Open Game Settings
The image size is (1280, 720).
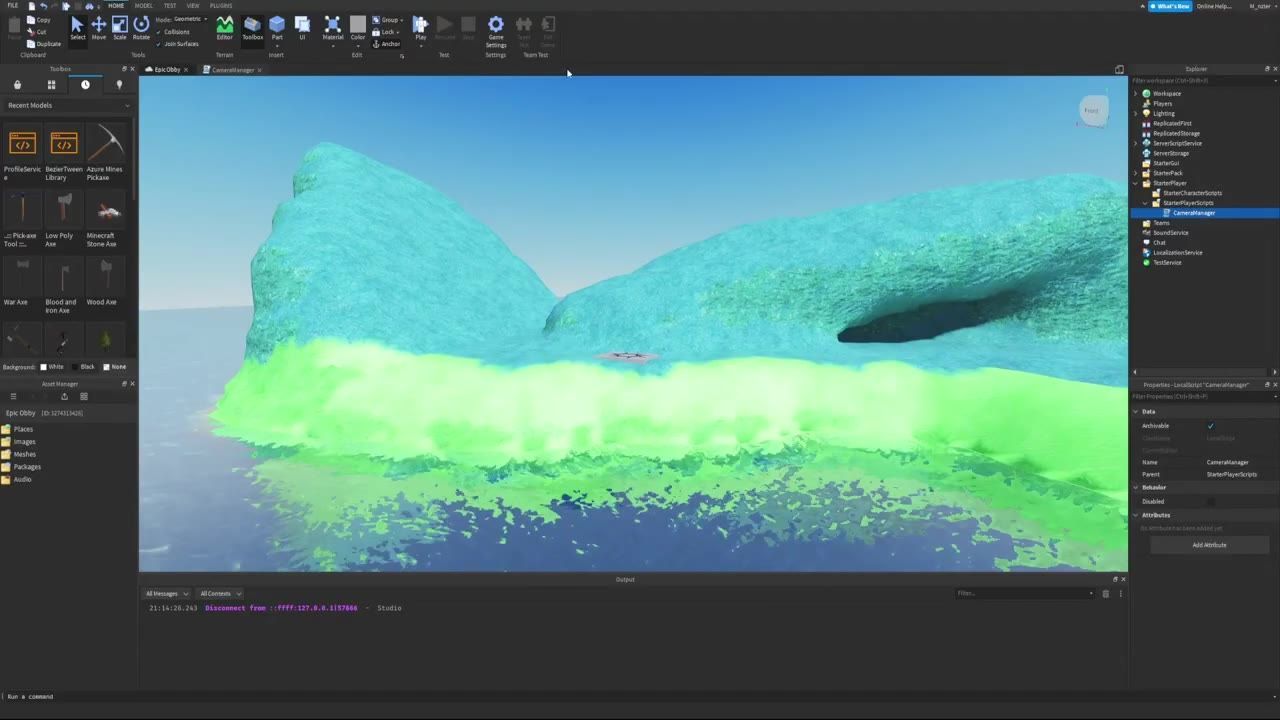[496, 32]
